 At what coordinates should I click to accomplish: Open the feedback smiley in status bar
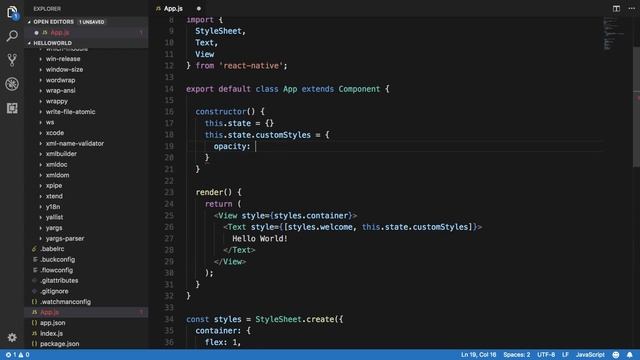[616, 355]
